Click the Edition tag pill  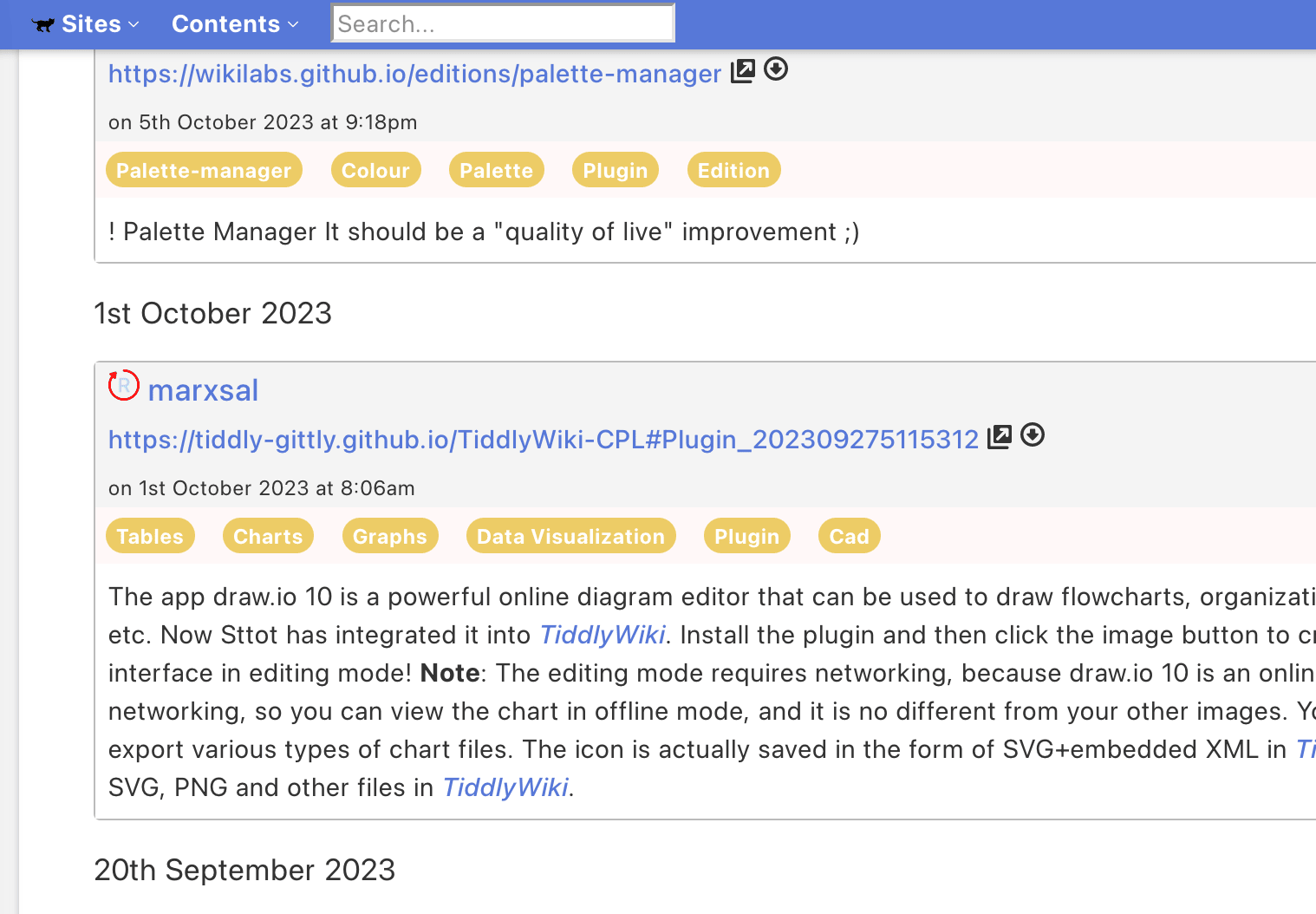pos(733,171)
